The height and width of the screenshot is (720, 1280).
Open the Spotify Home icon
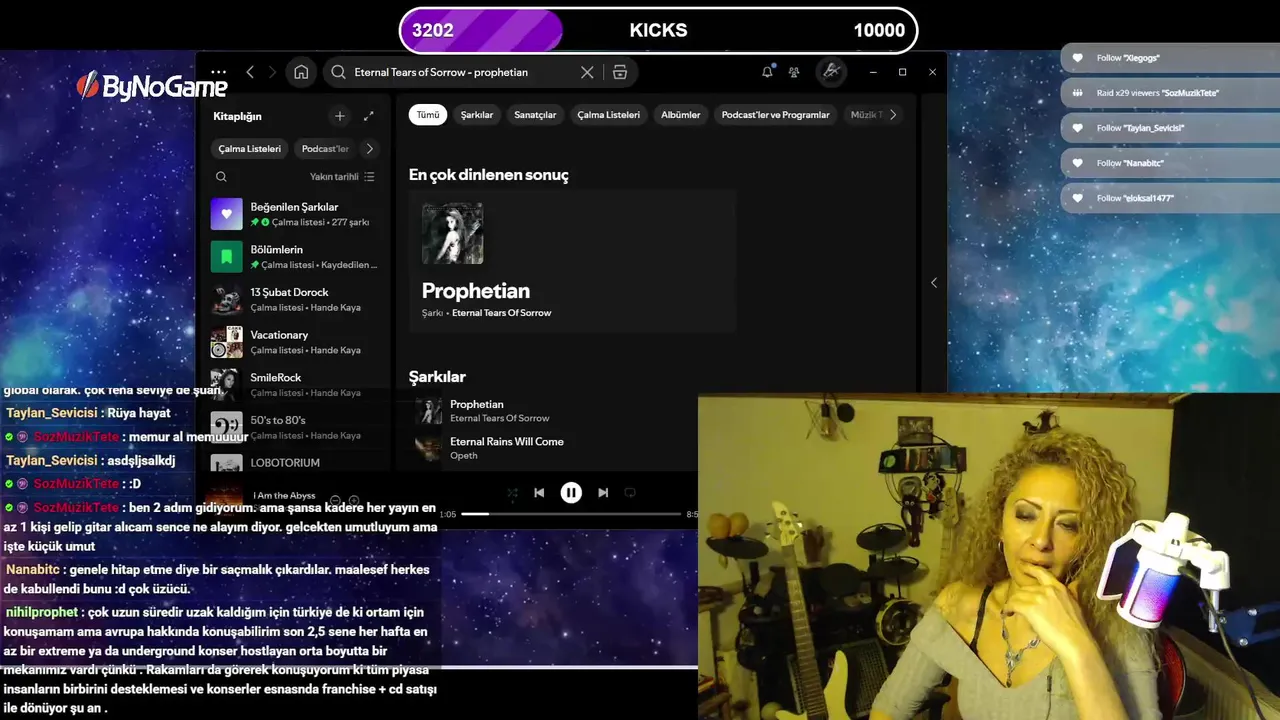click(301, 72)
